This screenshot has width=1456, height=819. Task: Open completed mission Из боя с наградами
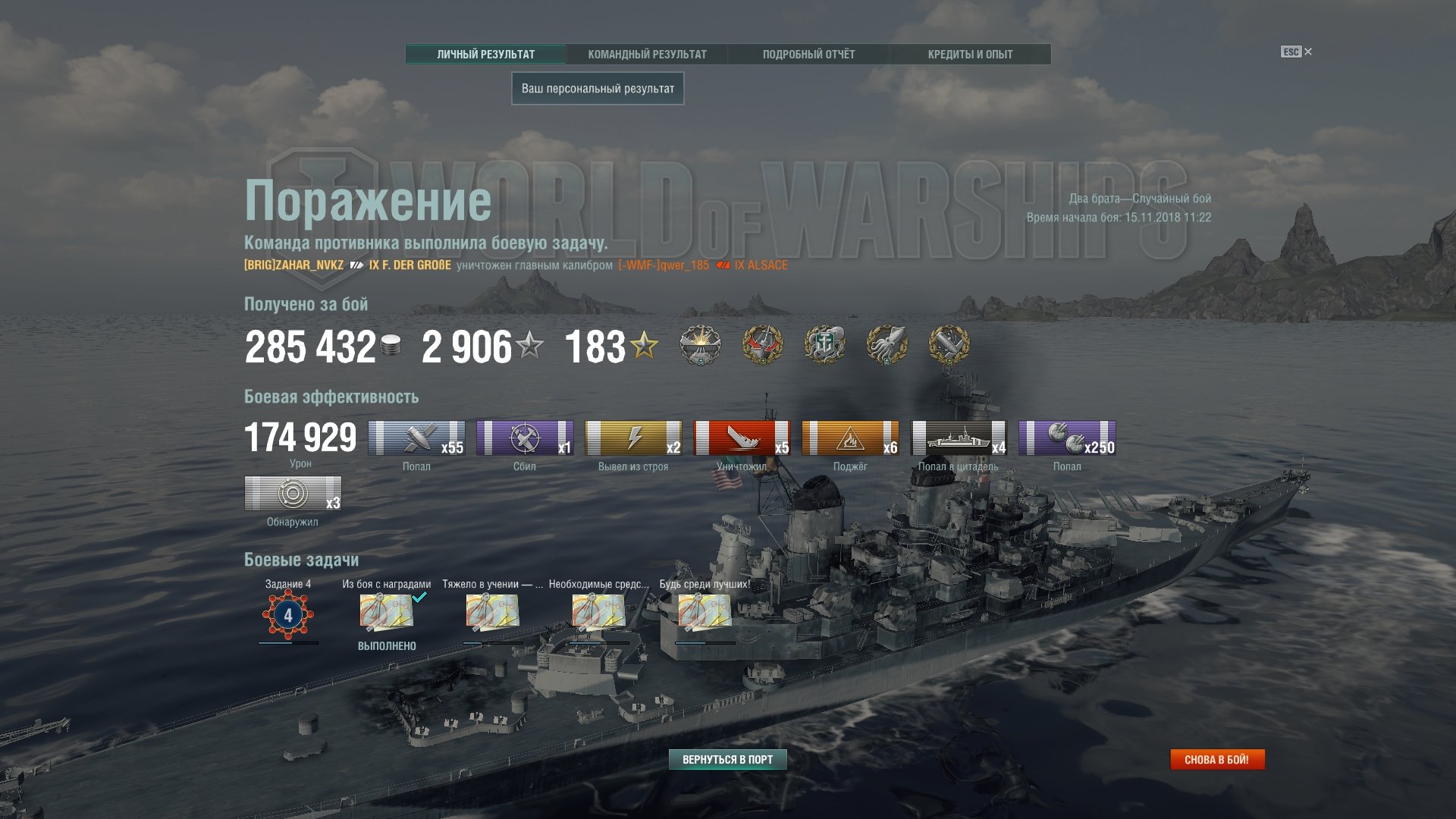pos(386,612)
